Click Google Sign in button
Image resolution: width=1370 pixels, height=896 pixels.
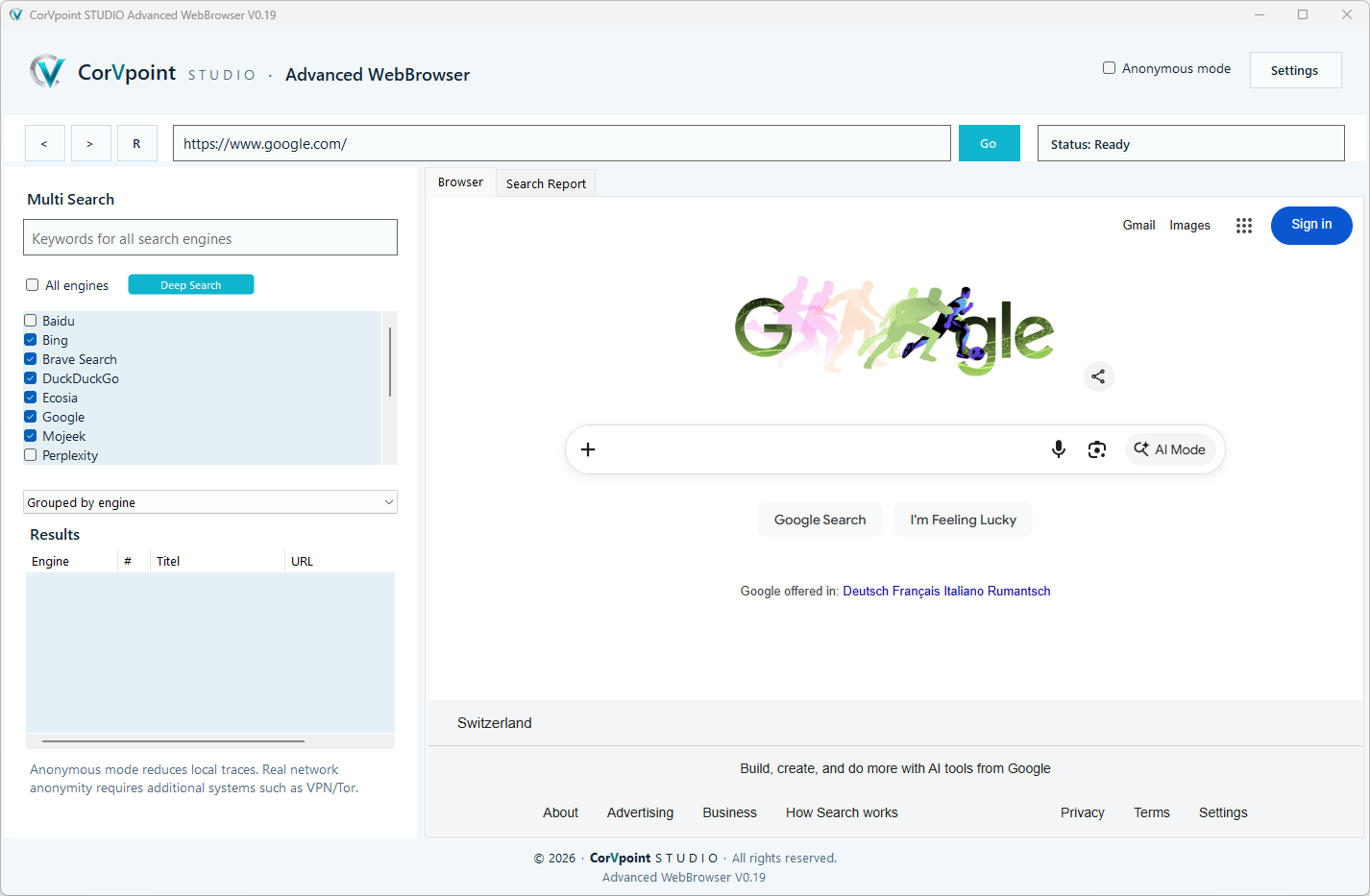[x=1311, y=225]
